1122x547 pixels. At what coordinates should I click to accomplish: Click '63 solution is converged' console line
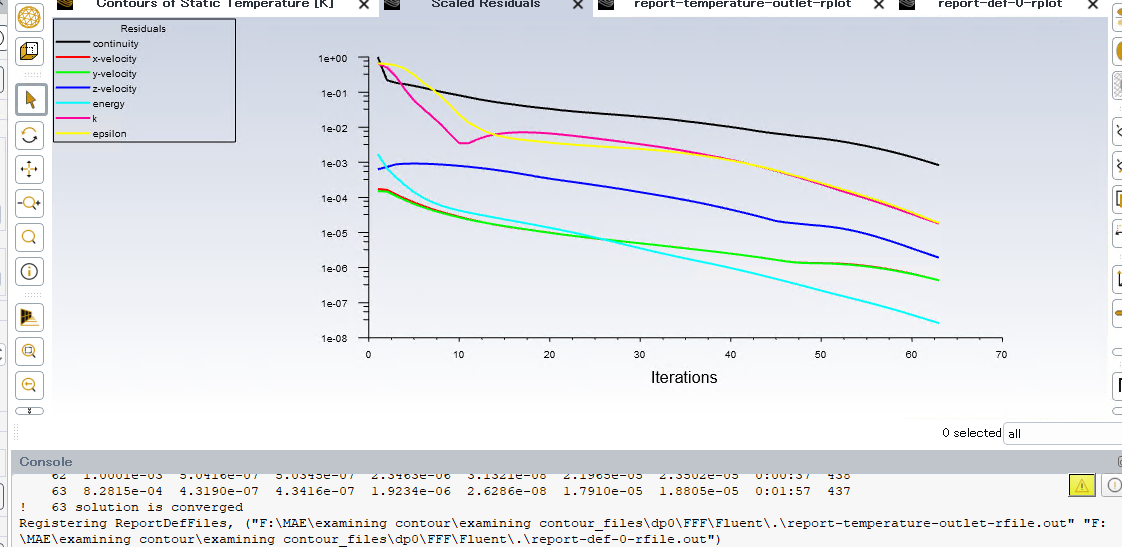(x=147, y=507)
